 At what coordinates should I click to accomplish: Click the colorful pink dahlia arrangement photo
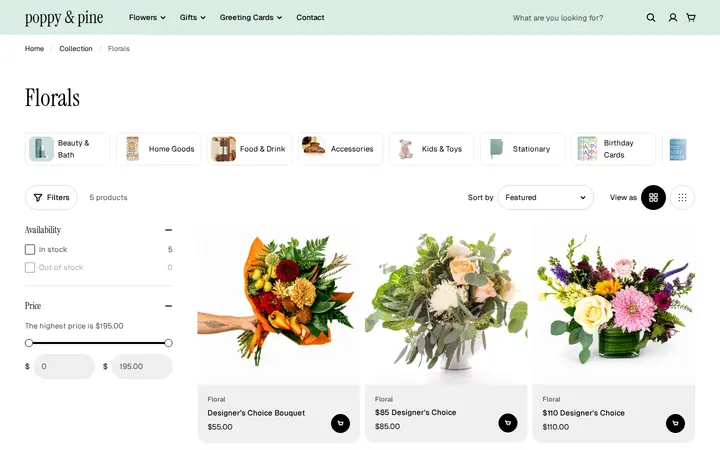click(x=613, y=304)
